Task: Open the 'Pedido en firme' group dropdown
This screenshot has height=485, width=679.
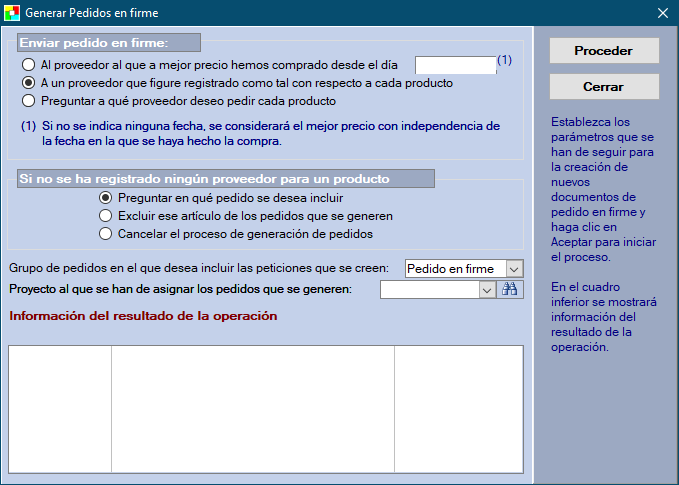Action: coord(513,269)
